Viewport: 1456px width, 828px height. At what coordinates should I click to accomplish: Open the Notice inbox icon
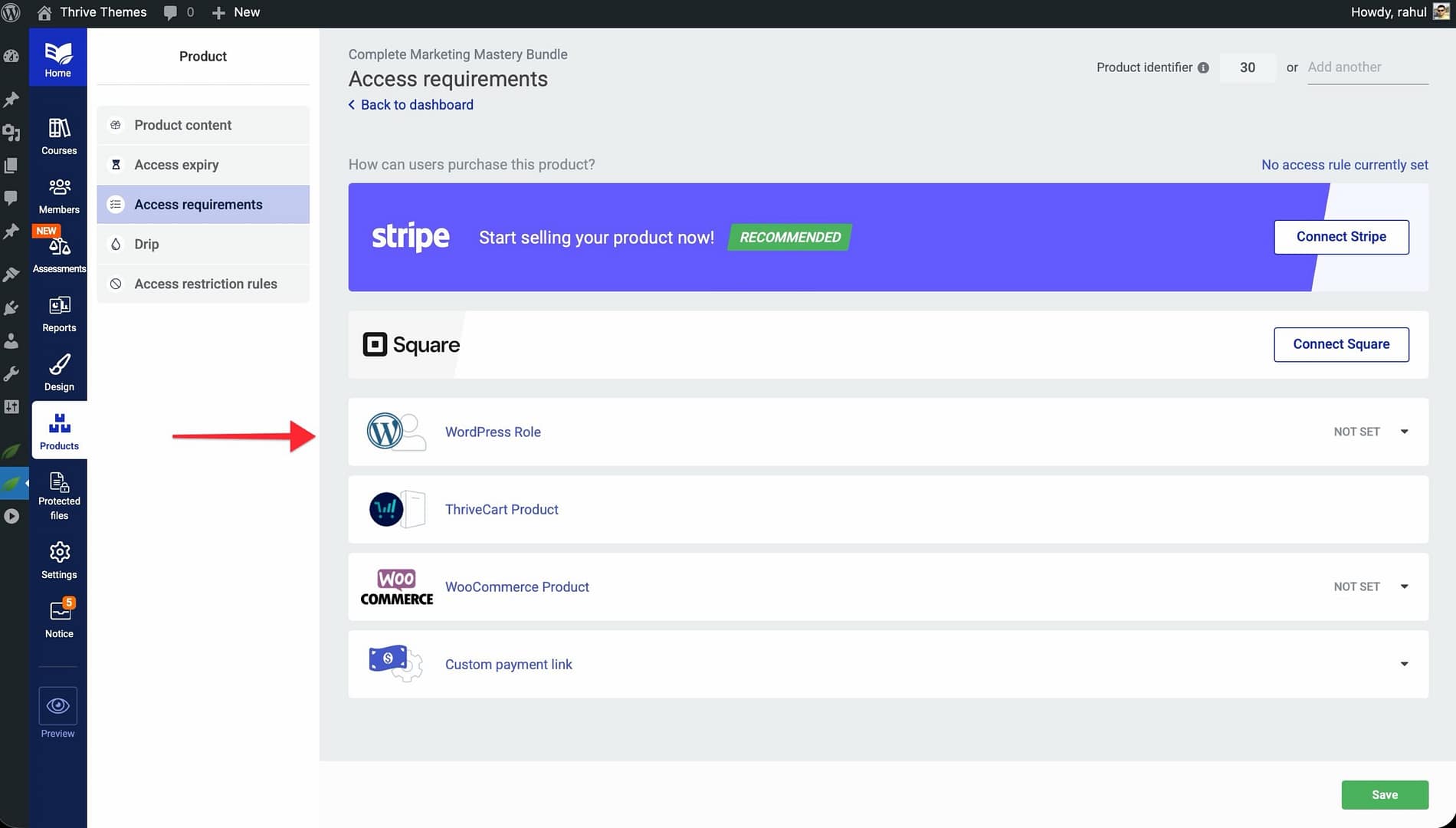tap(59, 613)
